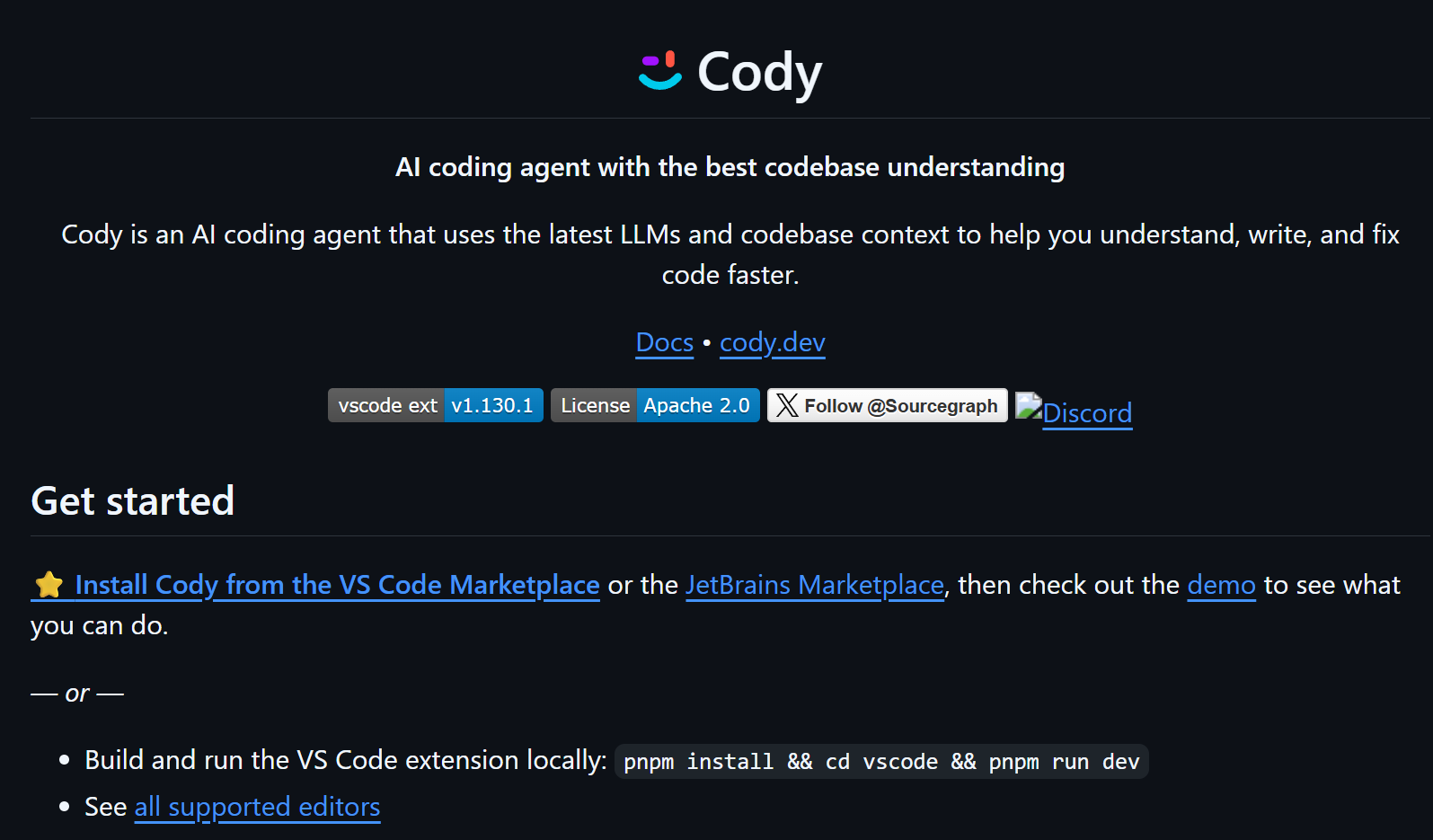Open the cody.dev link
The height and width of the screenshot is (840, 1433).
773,342
